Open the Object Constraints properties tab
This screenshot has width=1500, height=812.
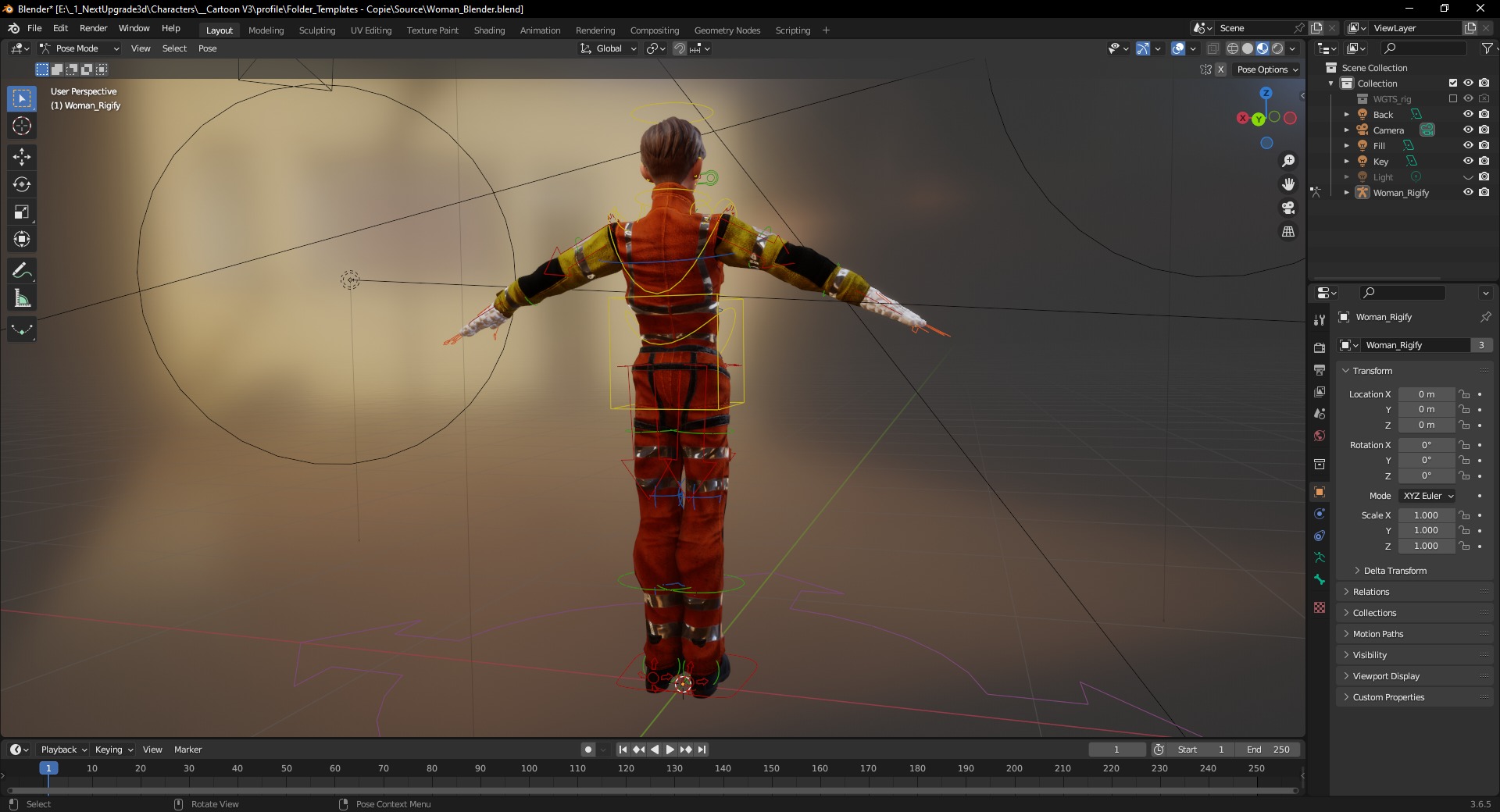click(x=1320, y=536)
